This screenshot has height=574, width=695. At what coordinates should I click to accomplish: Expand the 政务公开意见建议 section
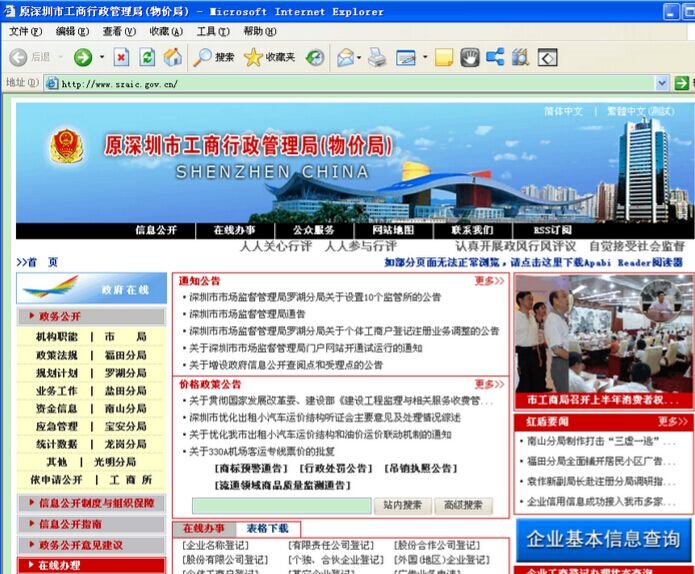click(x=91, y=545)
